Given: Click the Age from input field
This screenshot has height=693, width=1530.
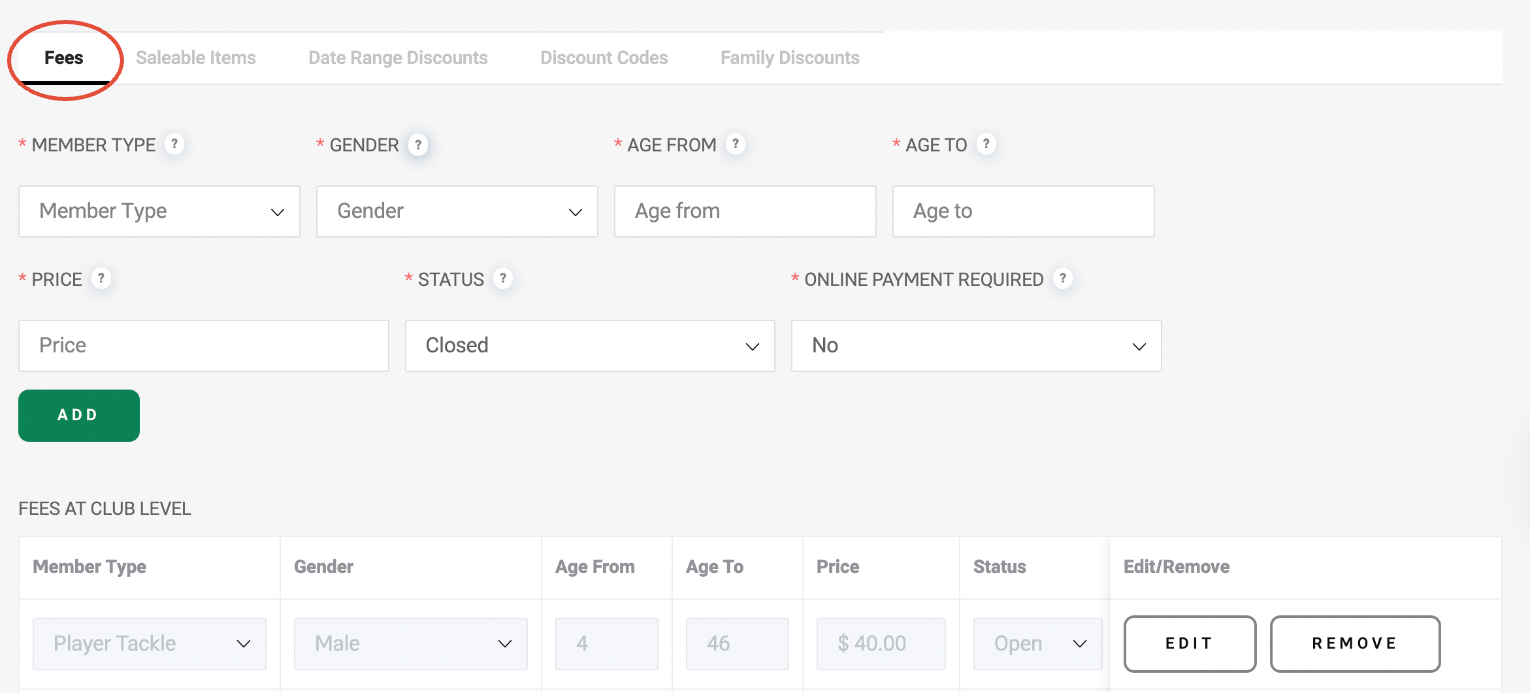Looking at the screenshot, I should tap(745, 211).
